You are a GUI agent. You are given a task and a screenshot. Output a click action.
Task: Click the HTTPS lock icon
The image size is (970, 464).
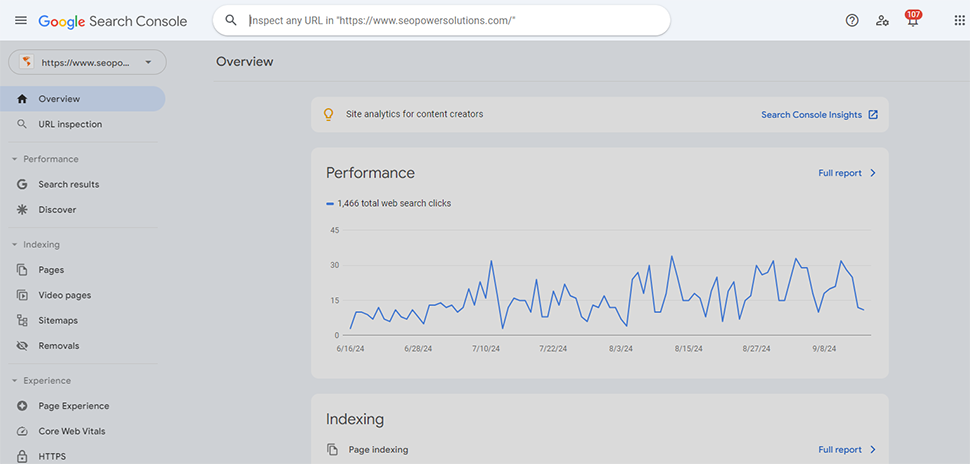tap(22, 457)
